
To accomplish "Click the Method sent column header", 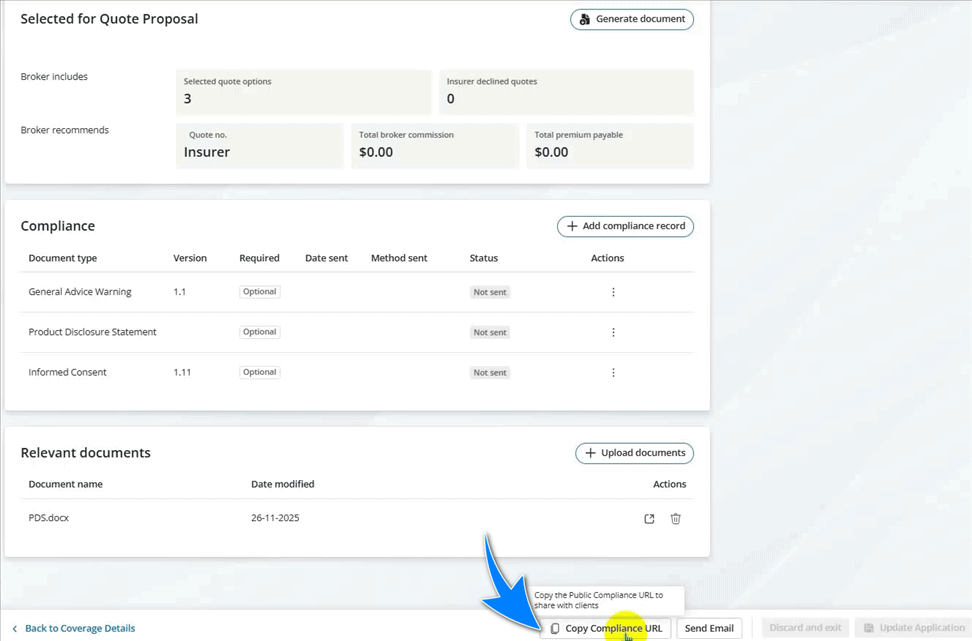I will pos(399,259).
